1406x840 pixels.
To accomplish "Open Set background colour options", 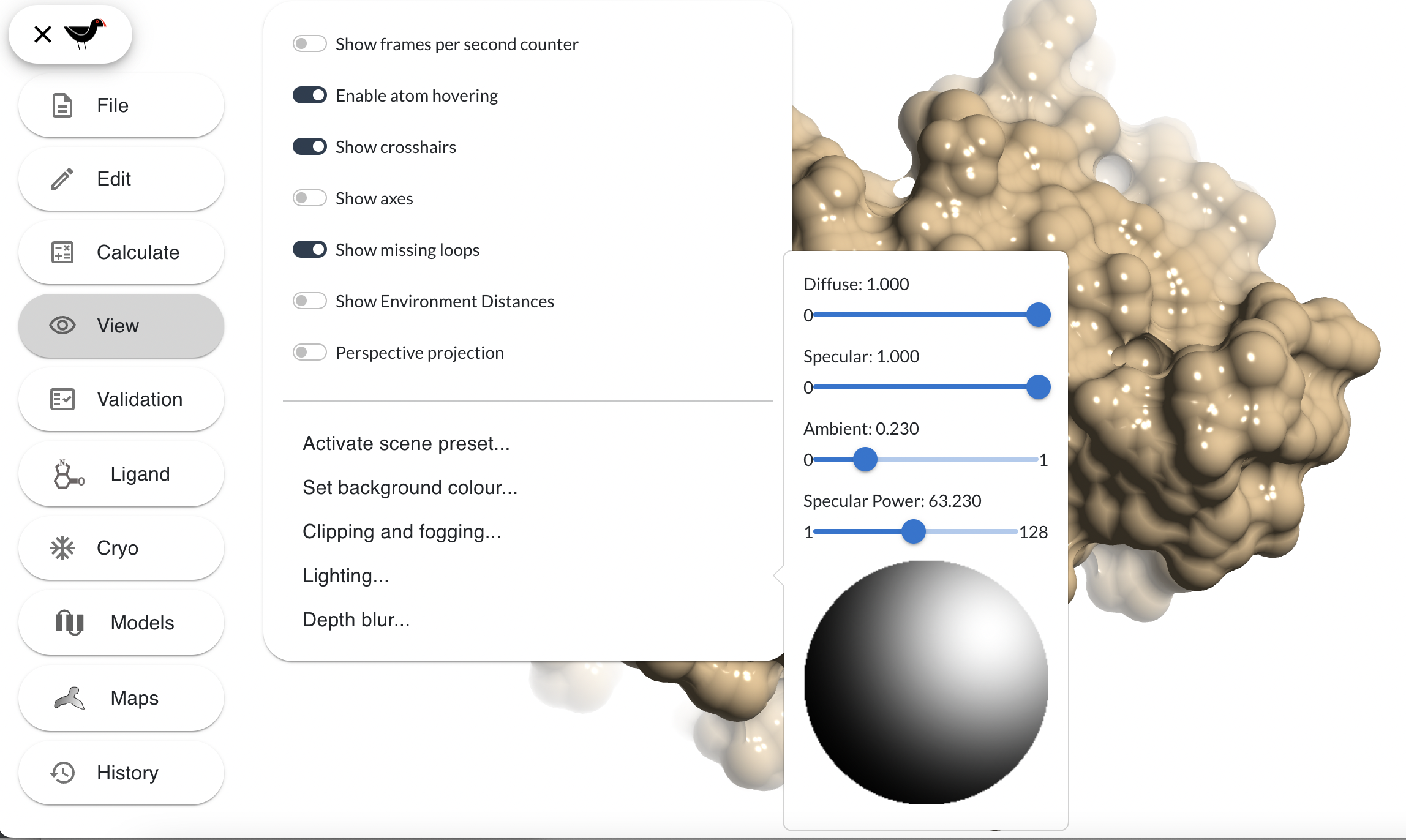I will click(410, 487).
